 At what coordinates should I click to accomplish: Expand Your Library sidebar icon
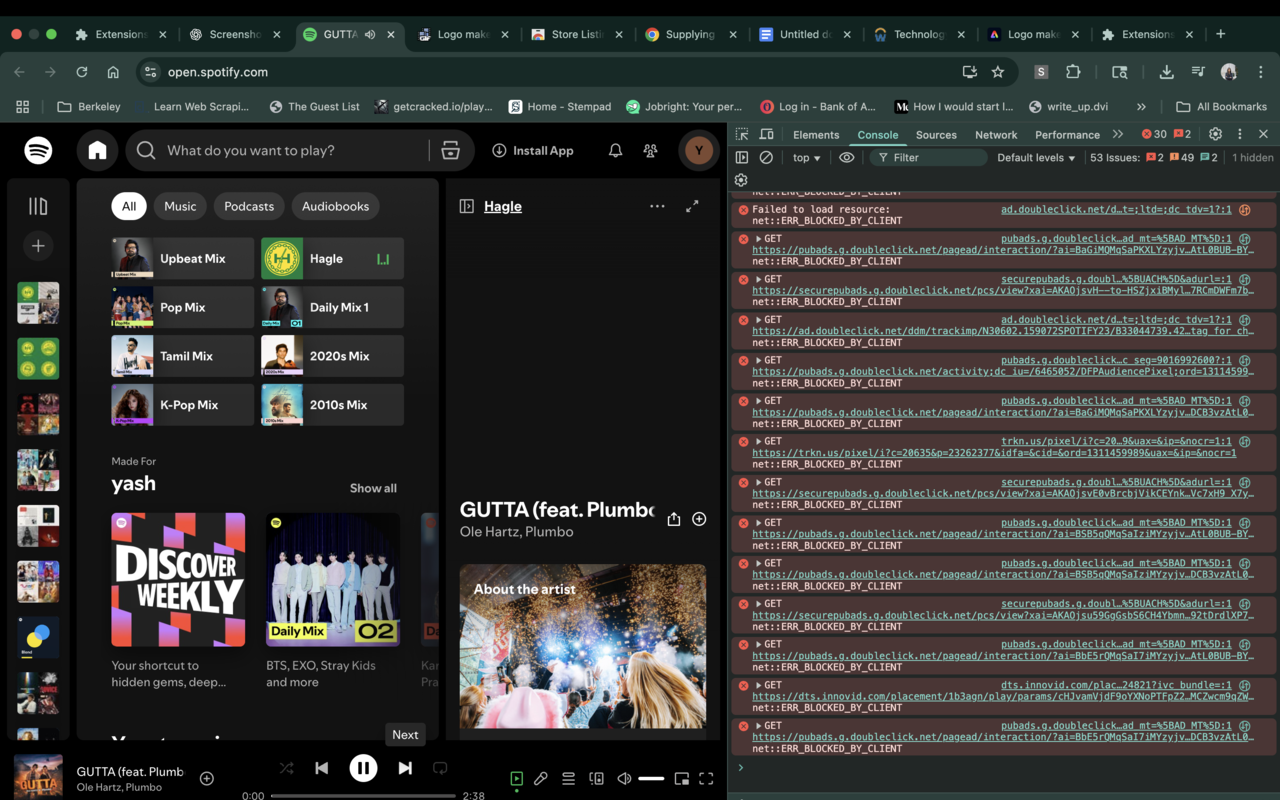coord(38,206)
